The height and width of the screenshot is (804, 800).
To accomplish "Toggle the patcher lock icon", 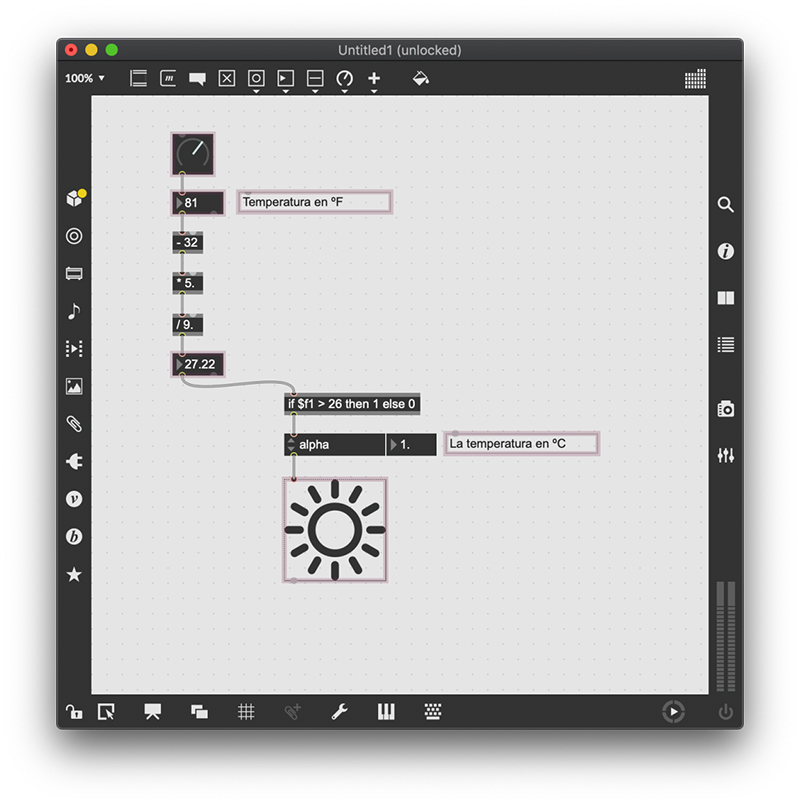I will click(74, 712).
